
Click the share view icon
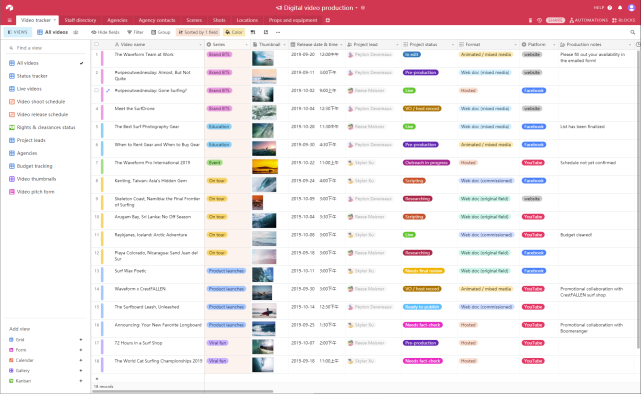[x=266, y=32]
